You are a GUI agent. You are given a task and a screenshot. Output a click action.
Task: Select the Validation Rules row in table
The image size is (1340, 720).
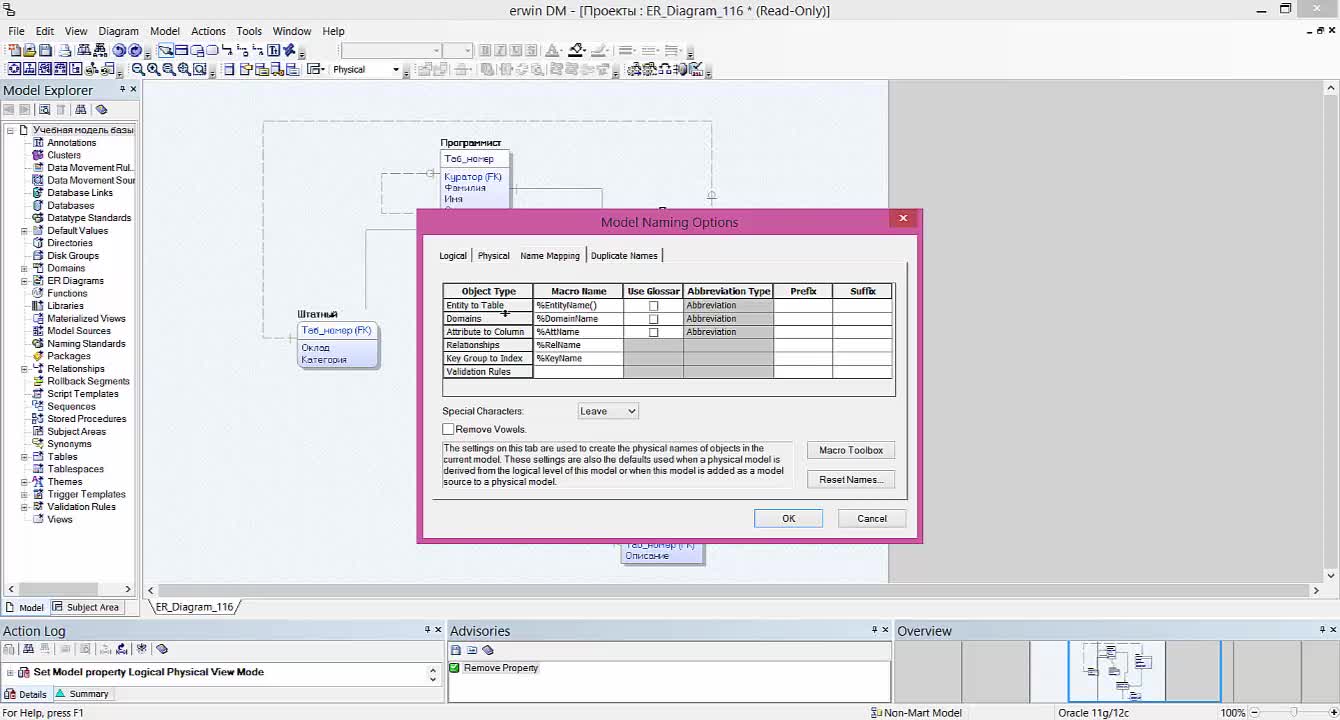(668, 372)
